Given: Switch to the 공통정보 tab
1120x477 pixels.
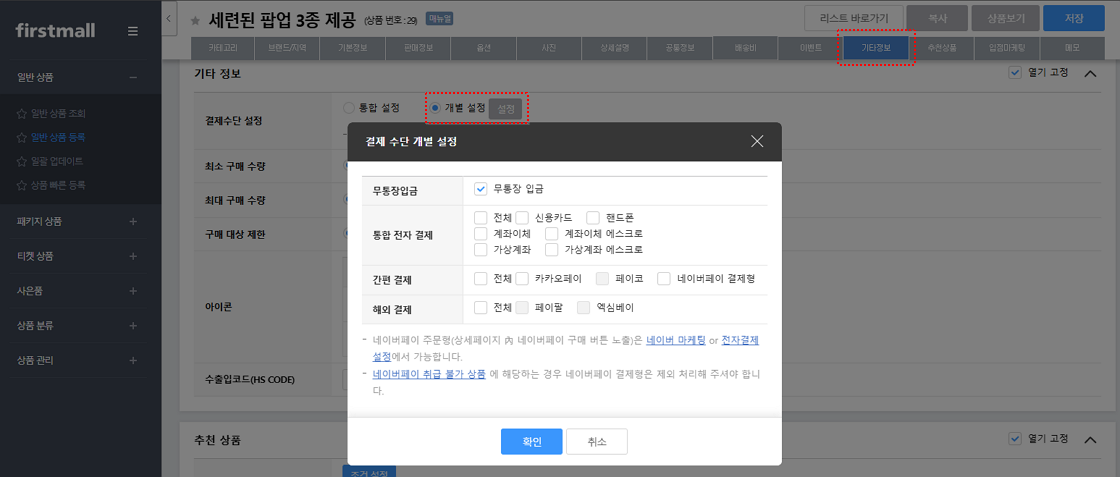Looking at the screenshot, I should (679, 49).
